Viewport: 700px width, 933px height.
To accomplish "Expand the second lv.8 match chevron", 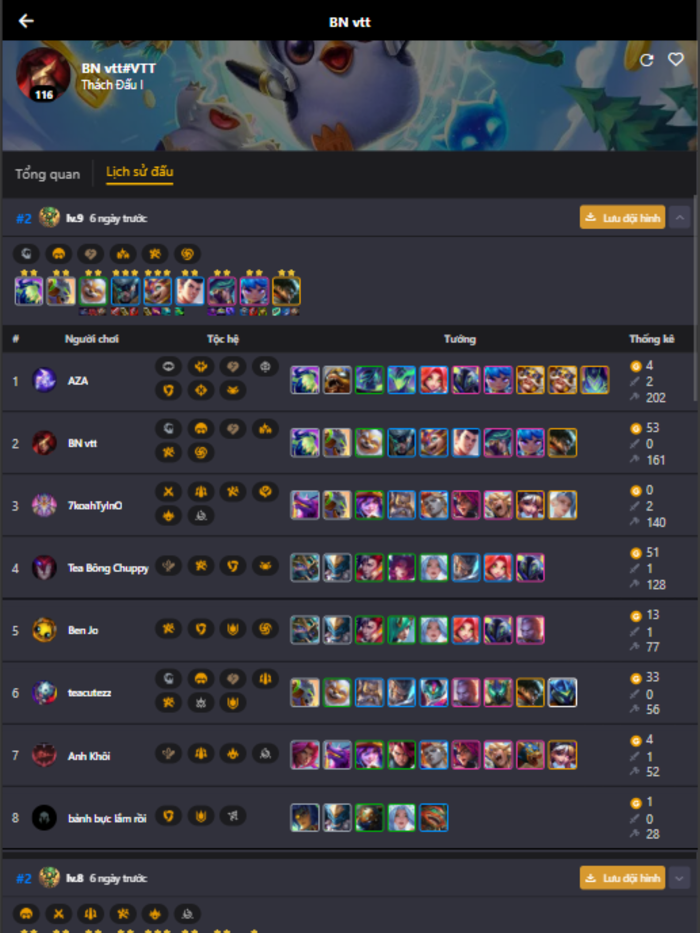I will pos(679,878).
